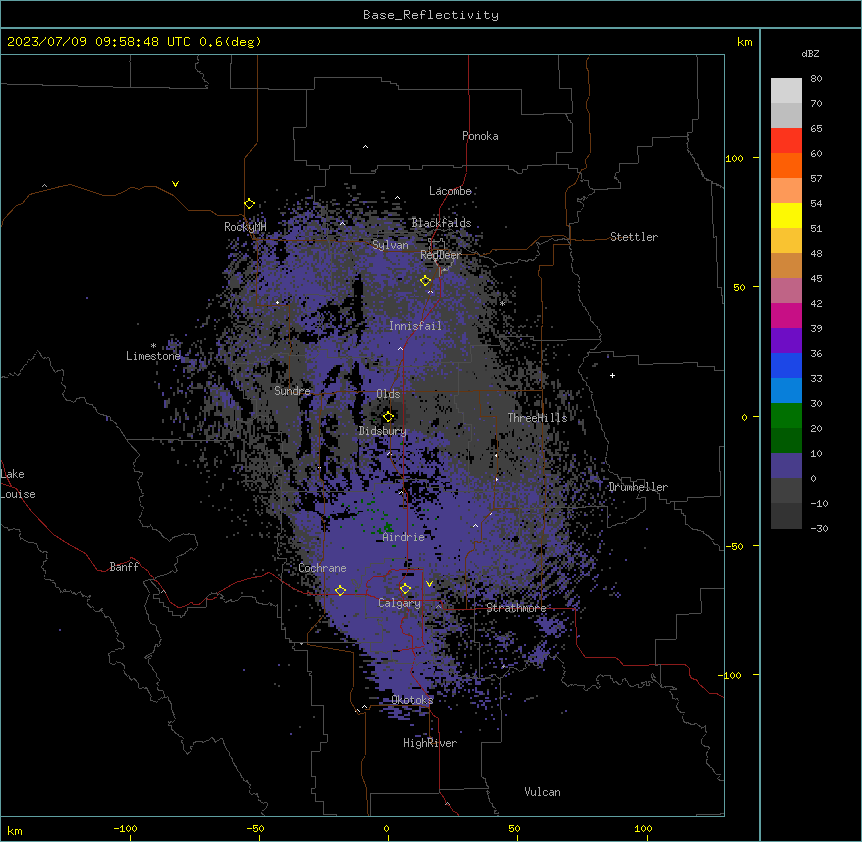Pick the magenta 42 dBZ legend swatch
The width and height of the screenshot is (862, 842).
click(786, 315)
